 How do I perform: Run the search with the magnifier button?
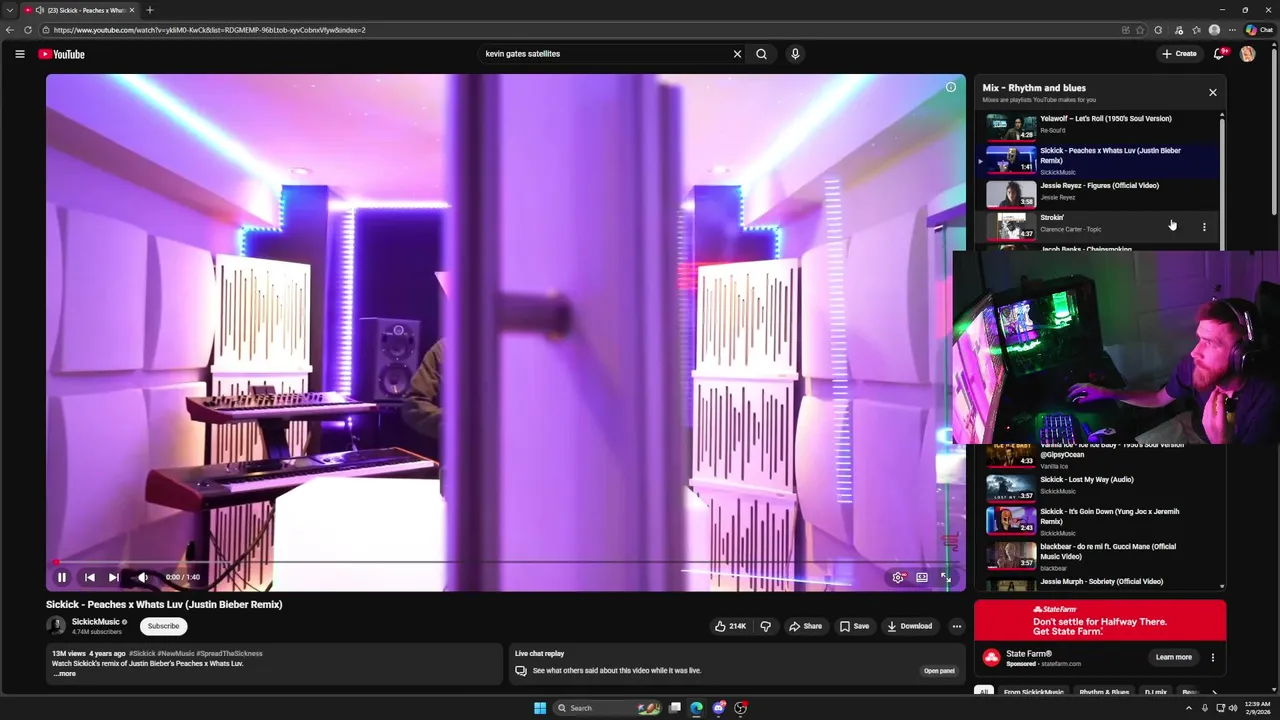pyautogui.click(x=762, y=54)
